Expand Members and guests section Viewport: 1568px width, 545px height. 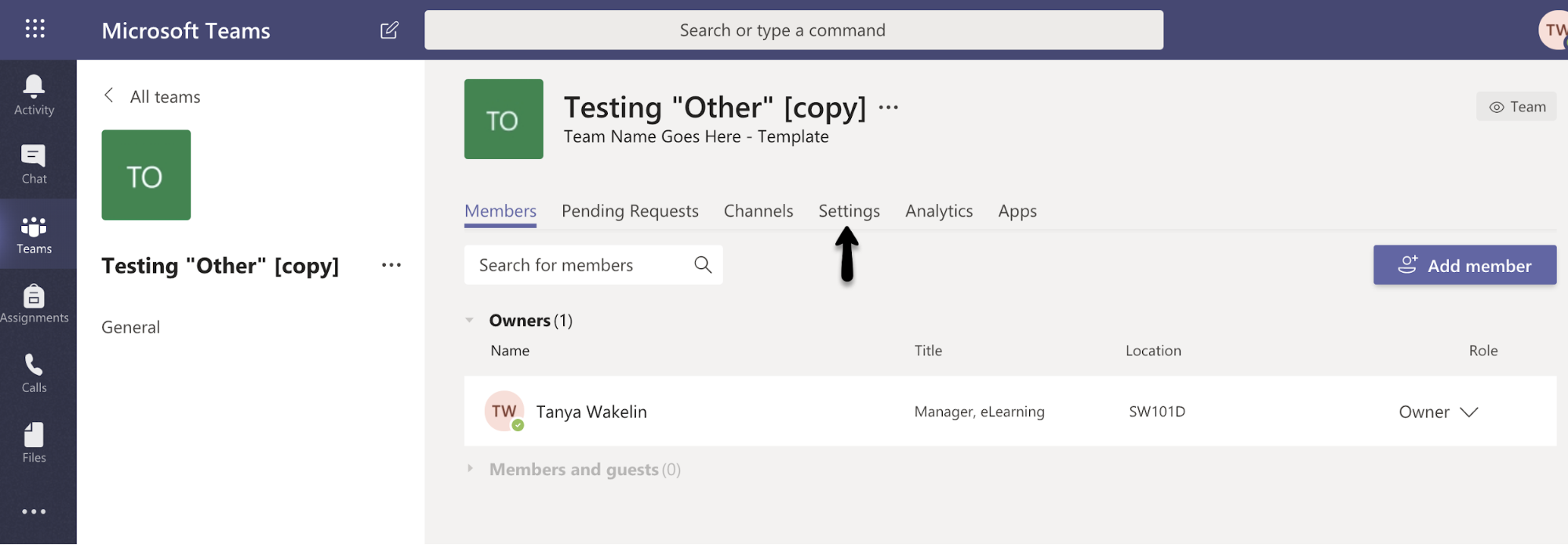[x=470, y=469]
